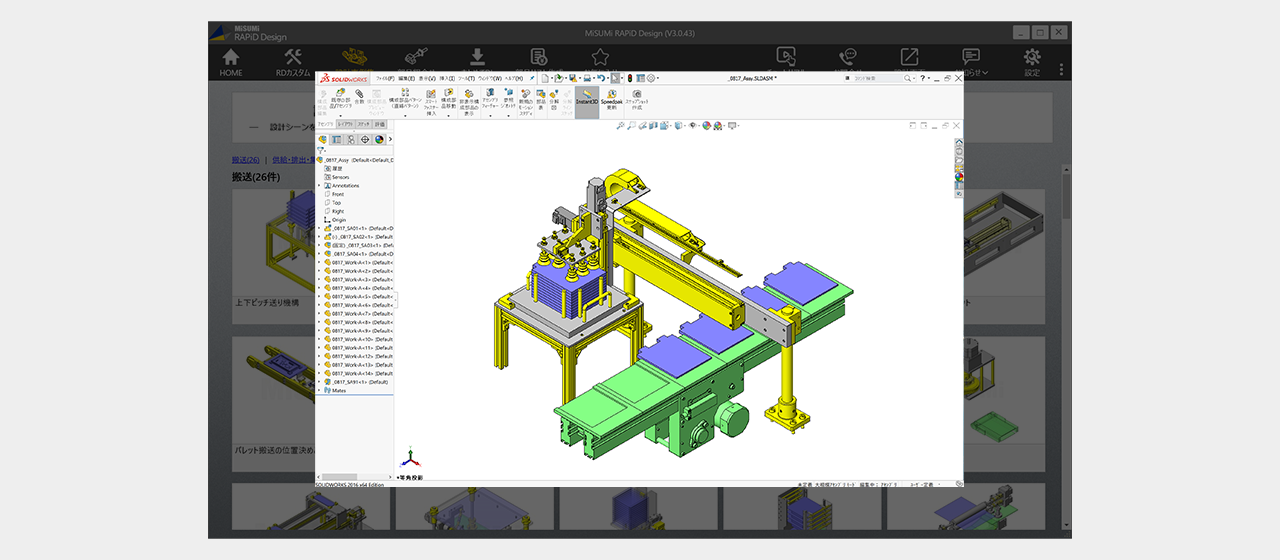Open the ConfigurationManager tab icon

(x=351, y=140)
